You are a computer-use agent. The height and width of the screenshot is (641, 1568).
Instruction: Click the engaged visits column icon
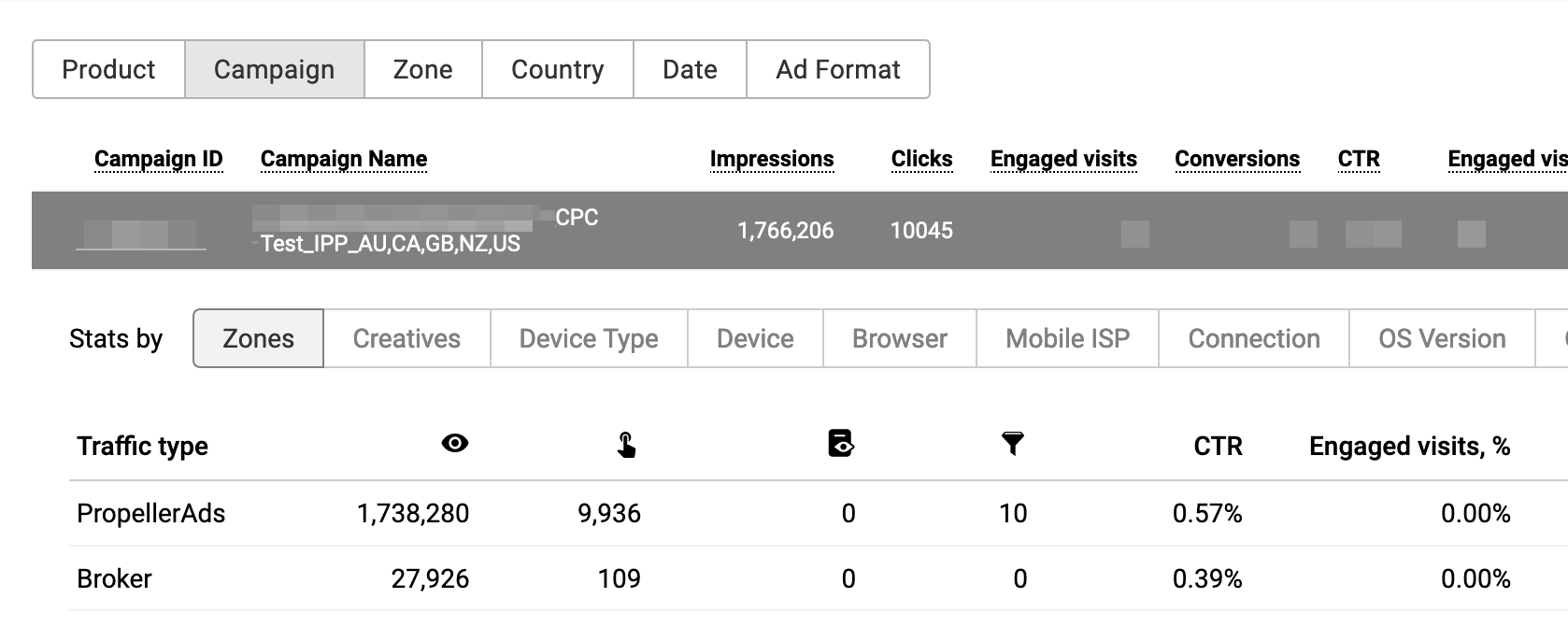[841, 443]
